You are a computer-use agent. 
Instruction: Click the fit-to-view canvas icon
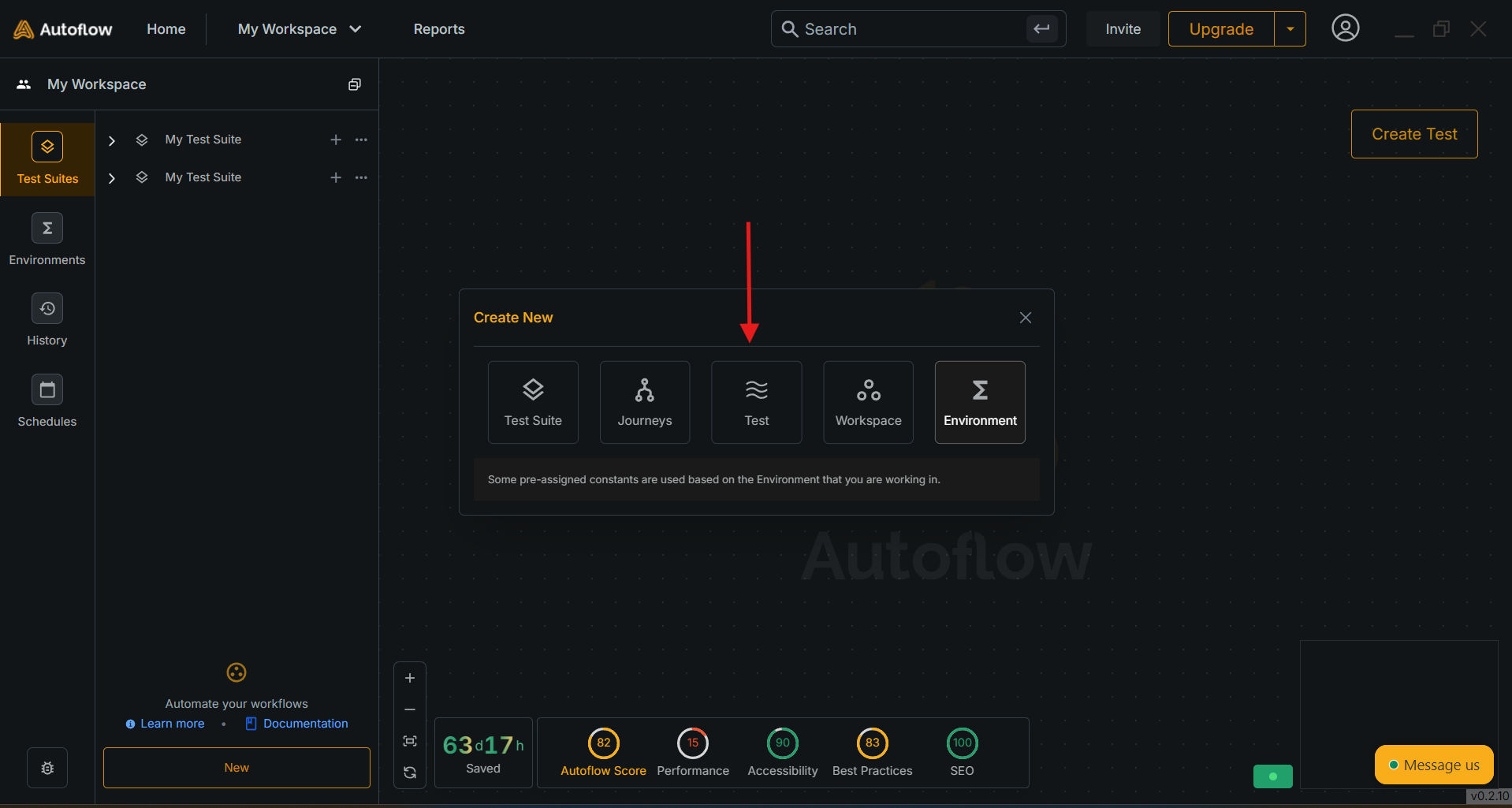tap(410, 741)
